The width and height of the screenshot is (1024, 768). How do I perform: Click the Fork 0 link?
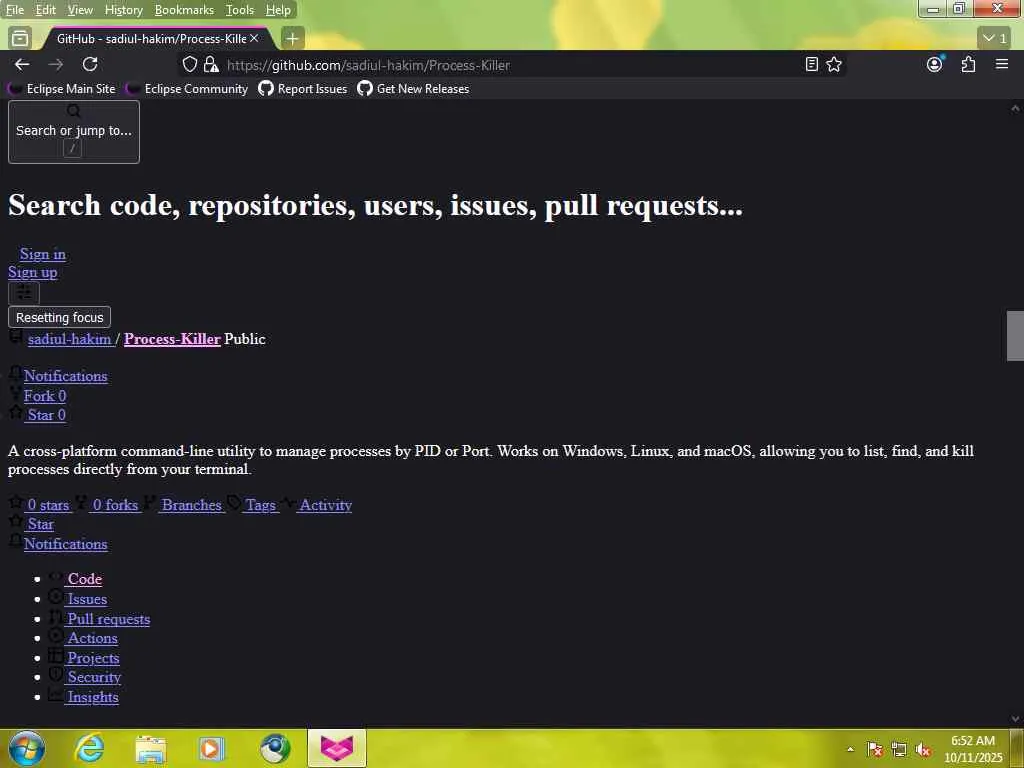coord(45,396)
